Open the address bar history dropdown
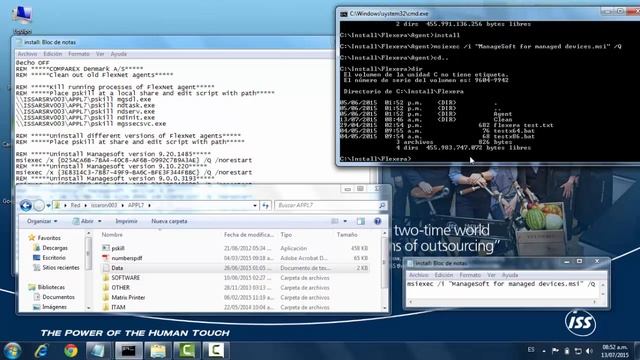Viewport: 640px width, 360px height. click(x=255, y=205)
